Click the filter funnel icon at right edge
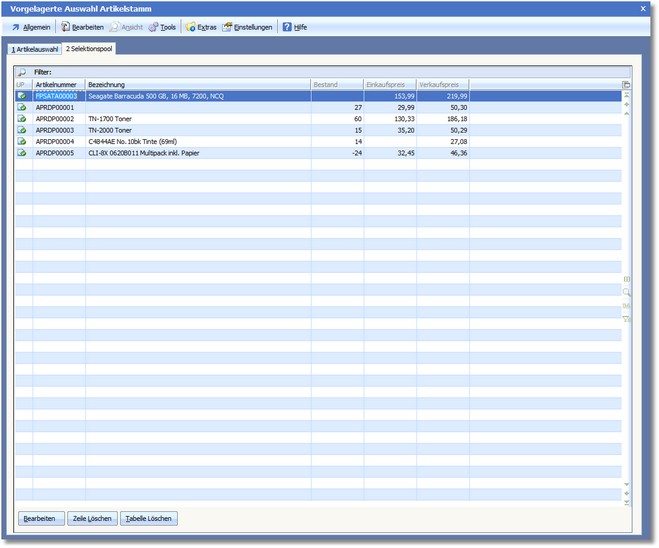The height and width of the screenshot is (548, 659). point(627,318)
